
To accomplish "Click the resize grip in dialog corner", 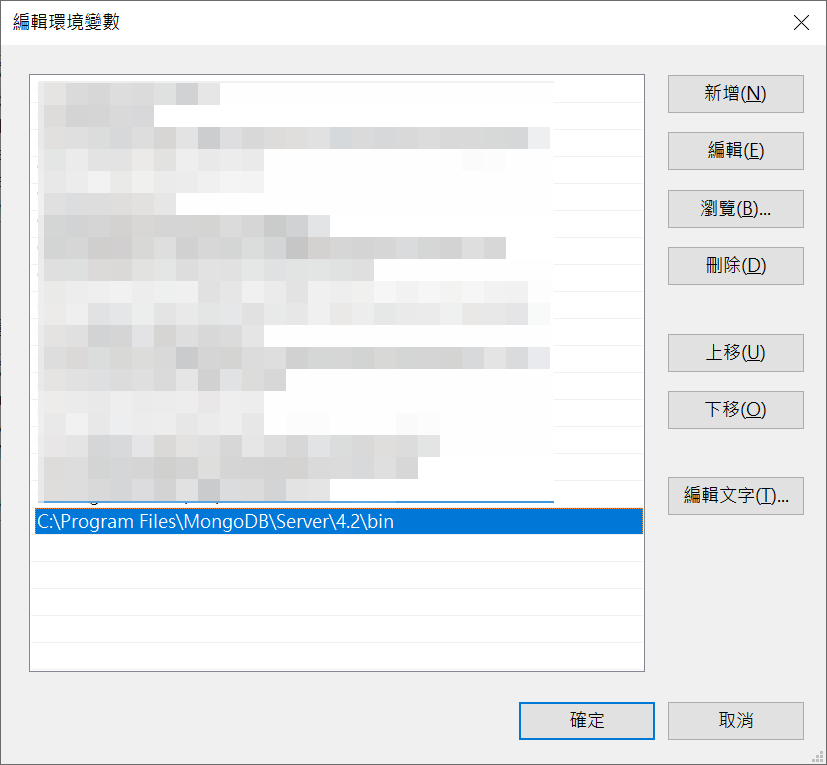I will click(x=818, y=757).
